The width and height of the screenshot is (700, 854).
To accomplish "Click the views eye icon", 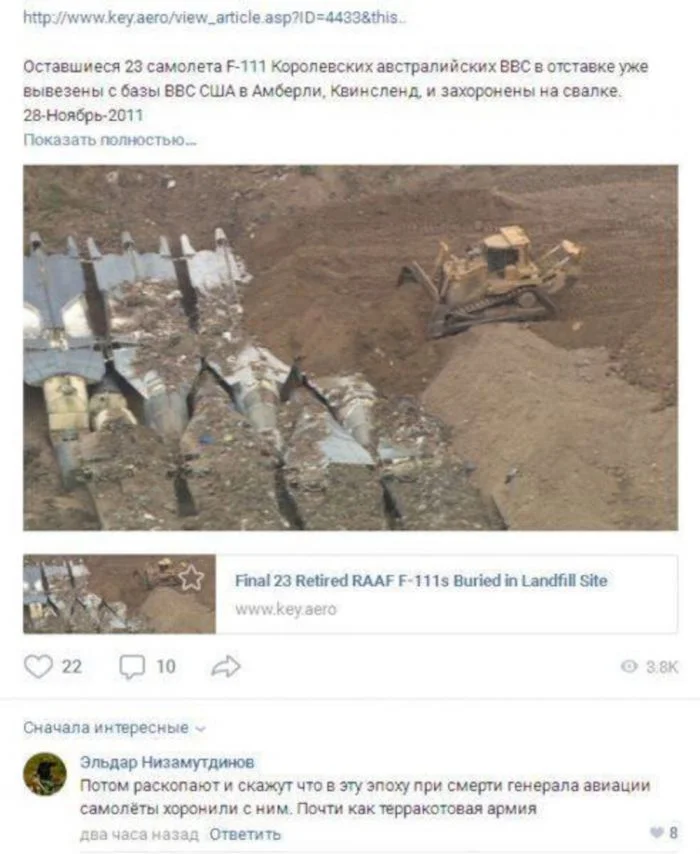I will click(629, 666).
